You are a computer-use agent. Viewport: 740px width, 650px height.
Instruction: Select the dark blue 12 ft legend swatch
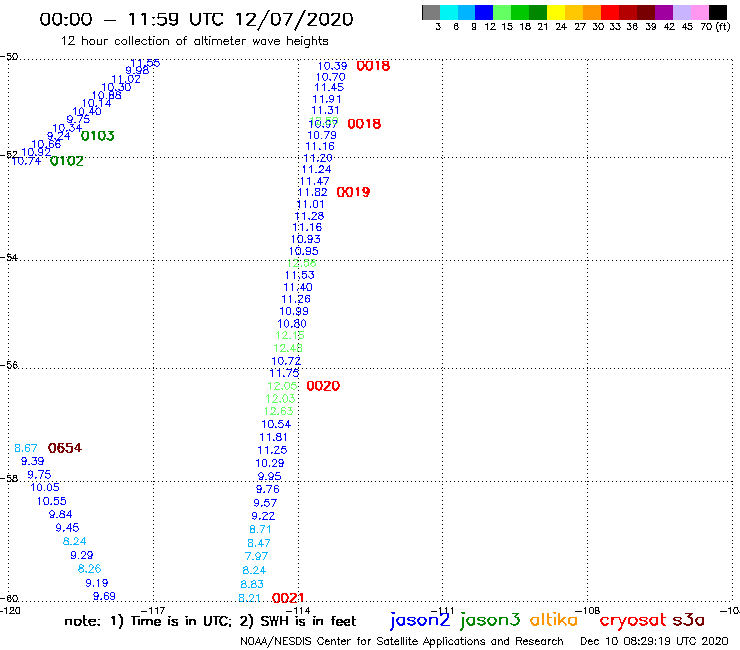(484, 12)
